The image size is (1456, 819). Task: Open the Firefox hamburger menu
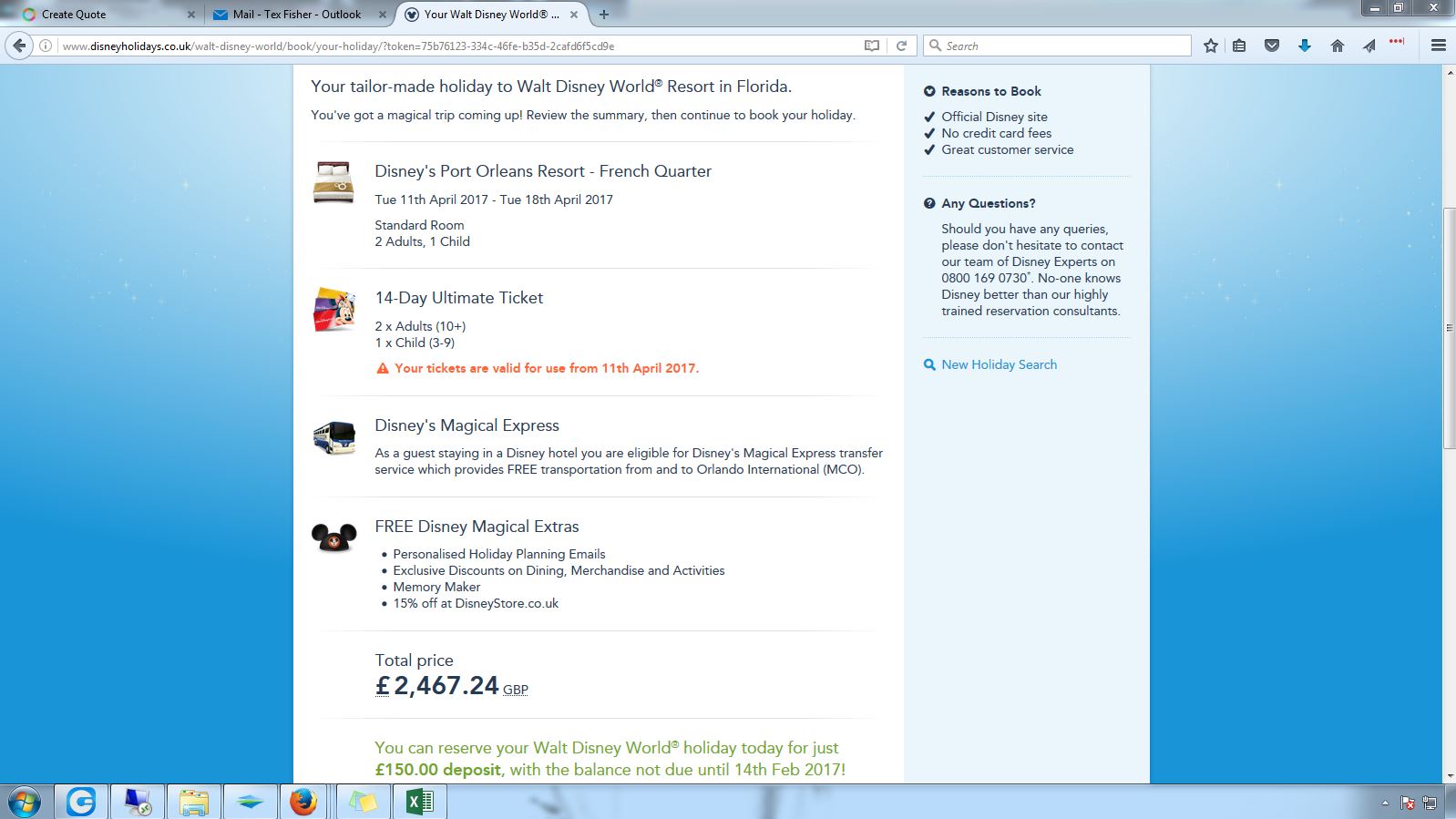pos(1439,46)
